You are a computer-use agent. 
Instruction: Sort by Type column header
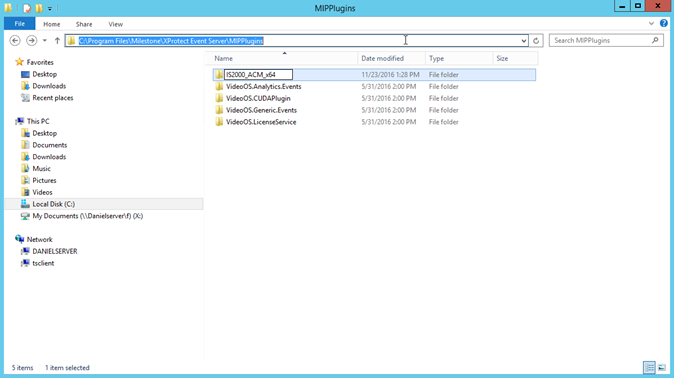(459, 58)
